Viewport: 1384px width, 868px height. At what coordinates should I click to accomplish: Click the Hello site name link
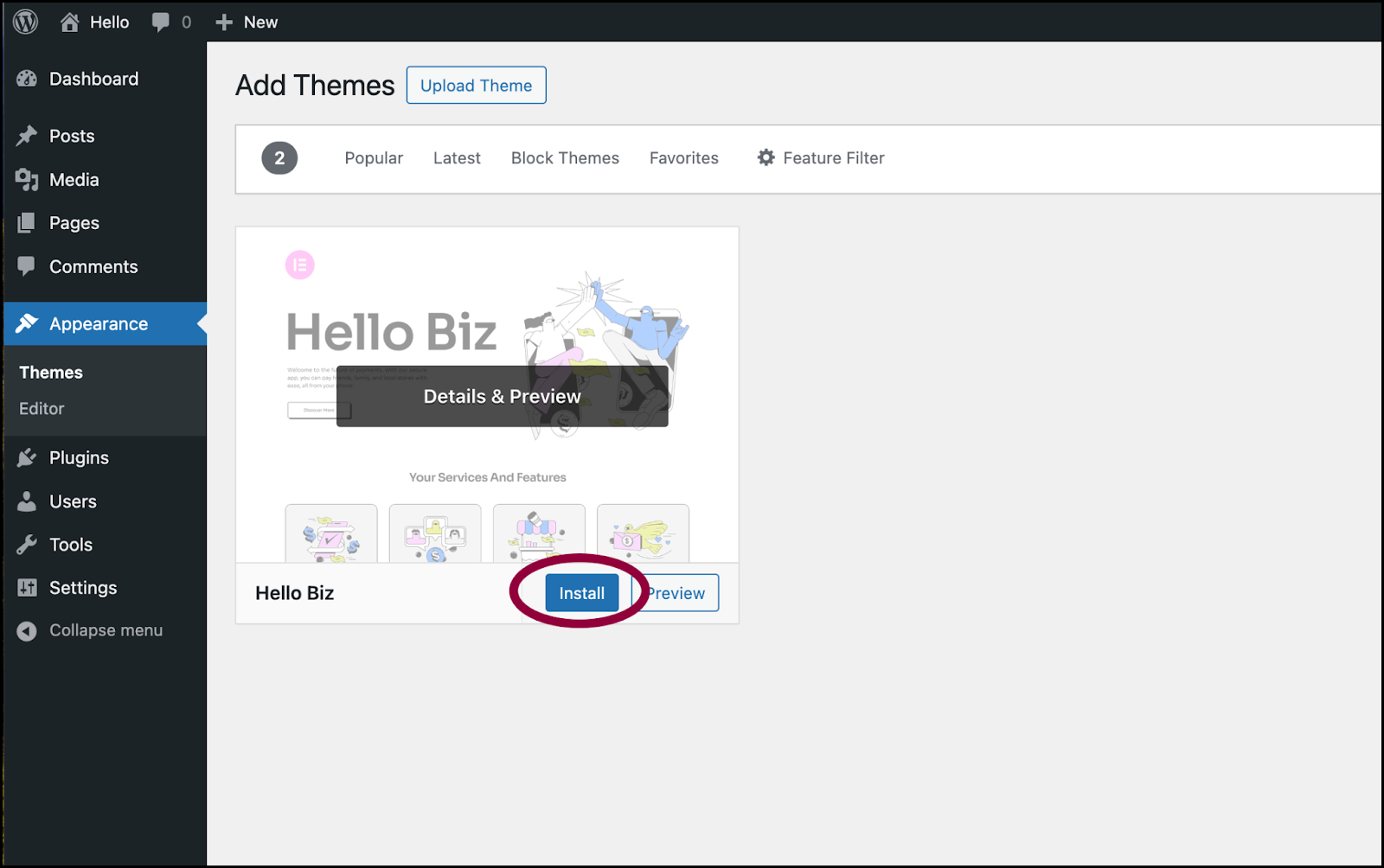coord(110,22)
